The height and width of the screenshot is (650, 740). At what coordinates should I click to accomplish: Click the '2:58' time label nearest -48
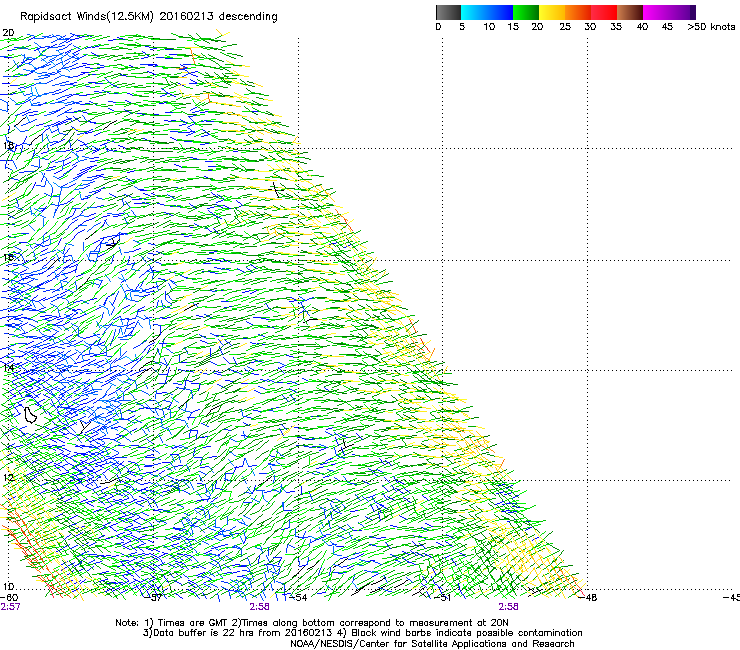pyautogui.click(x=508, y=607)
